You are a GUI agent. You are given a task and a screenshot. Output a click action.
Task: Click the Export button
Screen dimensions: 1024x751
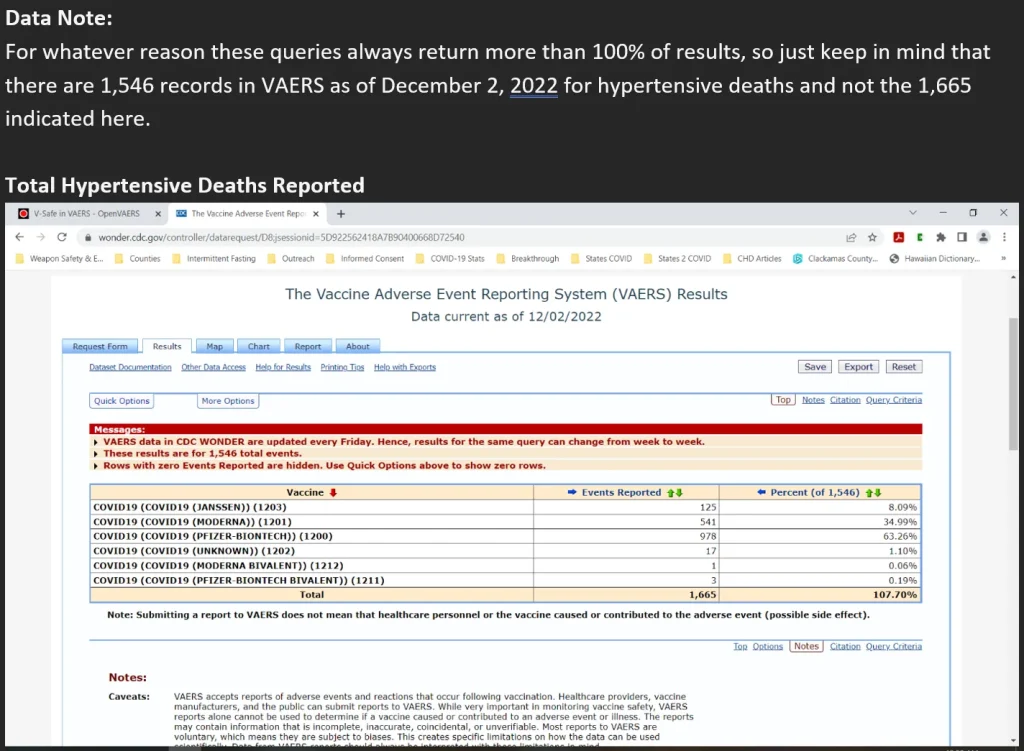click(858, 367)
